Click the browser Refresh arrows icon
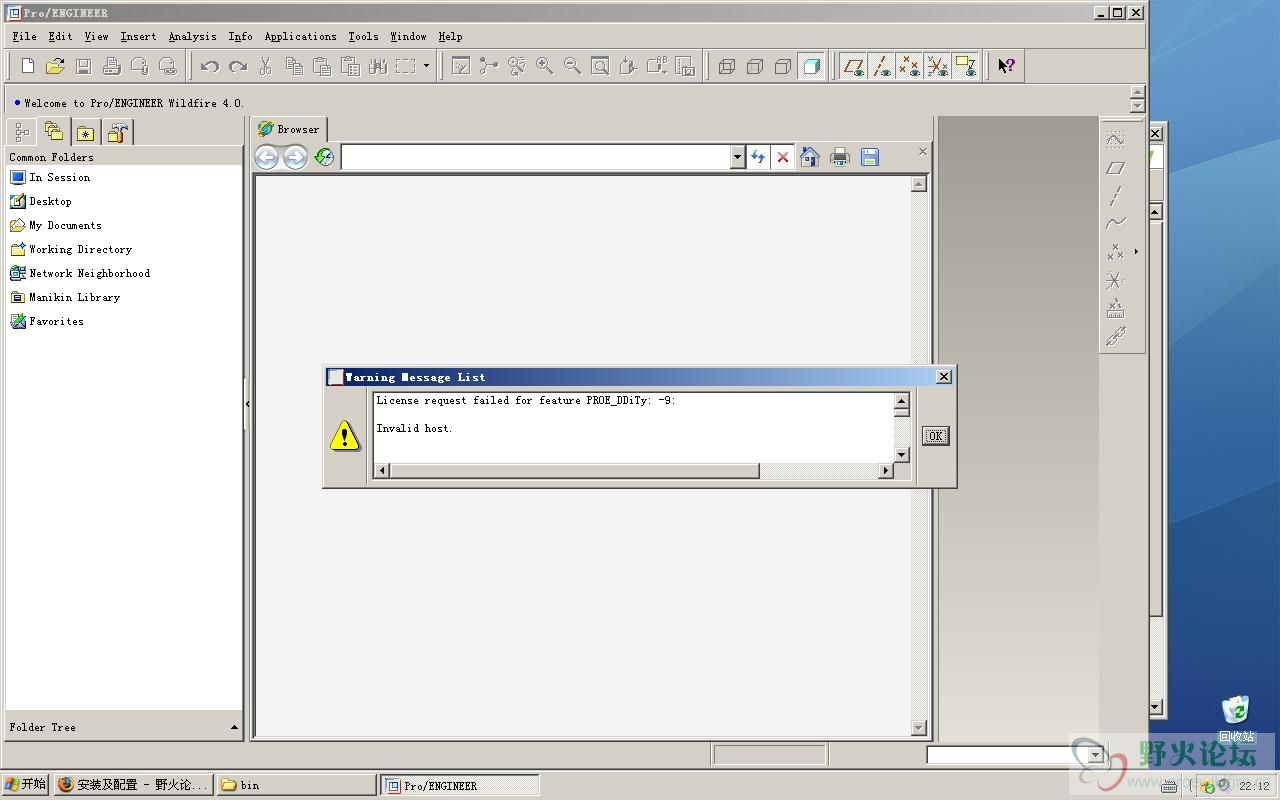Viewport: 1280px width, 800px height. click(758, 157)
